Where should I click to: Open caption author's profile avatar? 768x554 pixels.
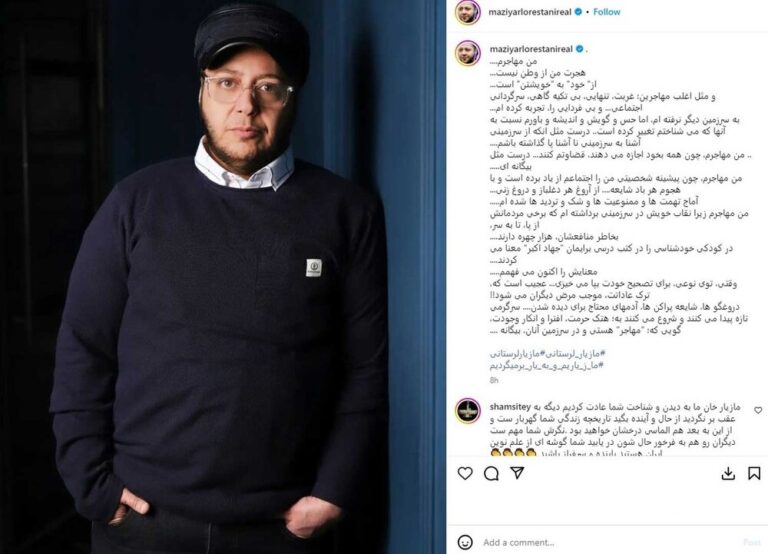click(x=468, y=53)
